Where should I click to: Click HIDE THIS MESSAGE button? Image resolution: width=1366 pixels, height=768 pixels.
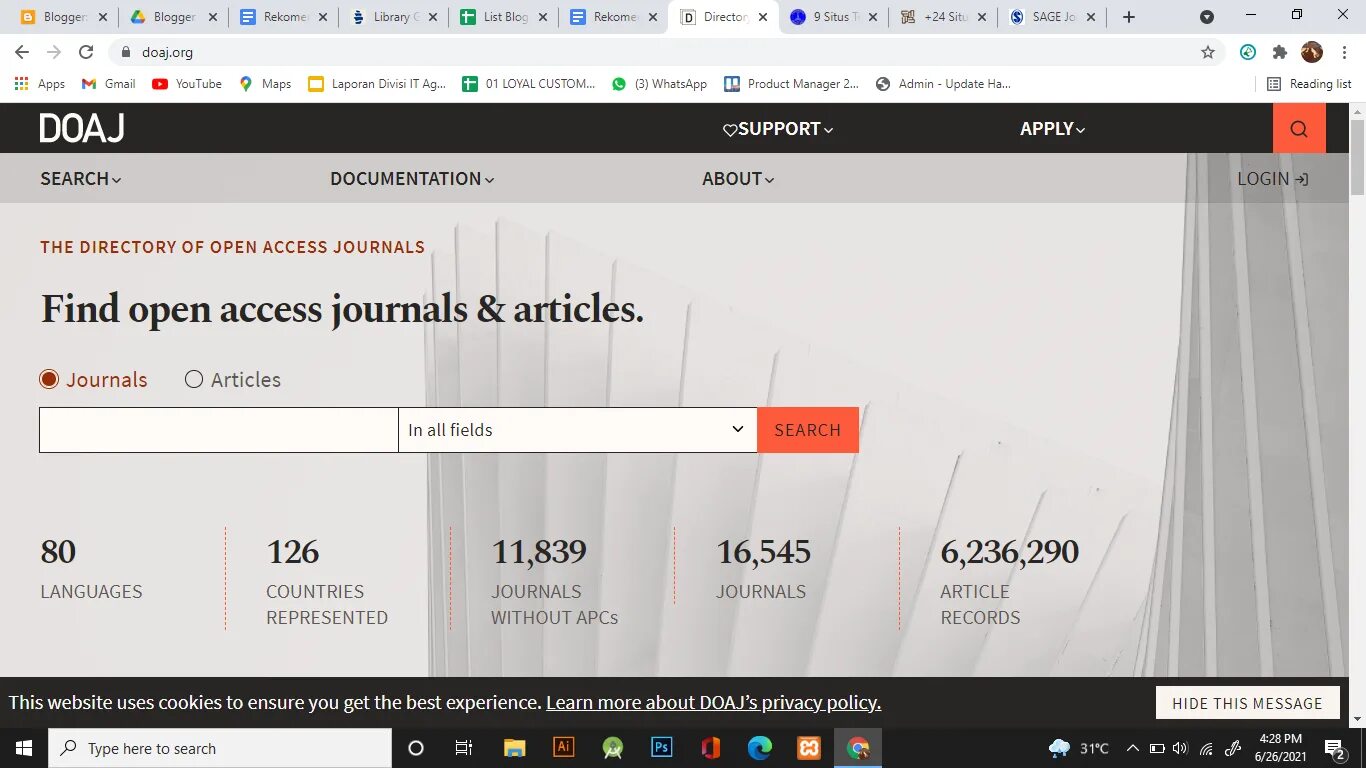tap(1247, 703)
